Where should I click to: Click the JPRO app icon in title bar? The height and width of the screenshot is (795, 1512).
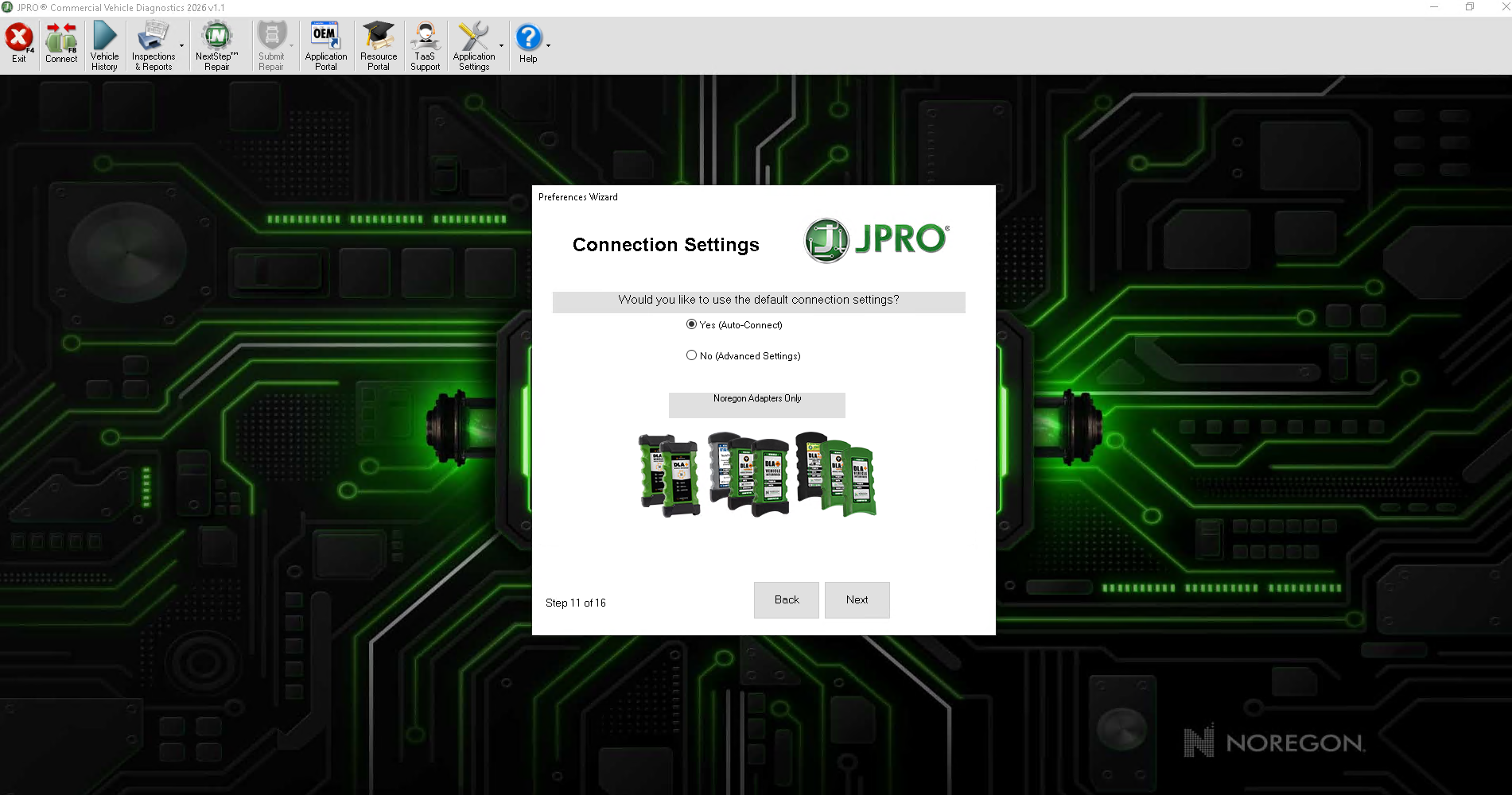click(x=7, y=7)
